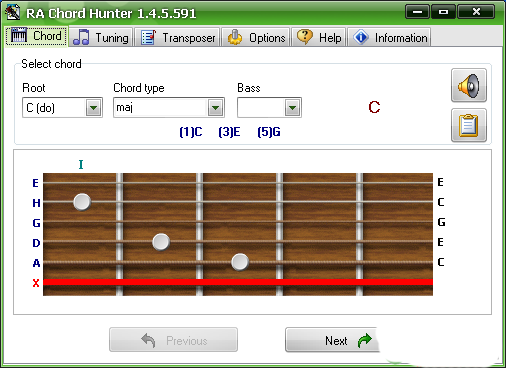Select finger dot on H string
Image resolution: width=506 pixels, height=368 pixels.
pyautogui.click(x=82, y=202)
